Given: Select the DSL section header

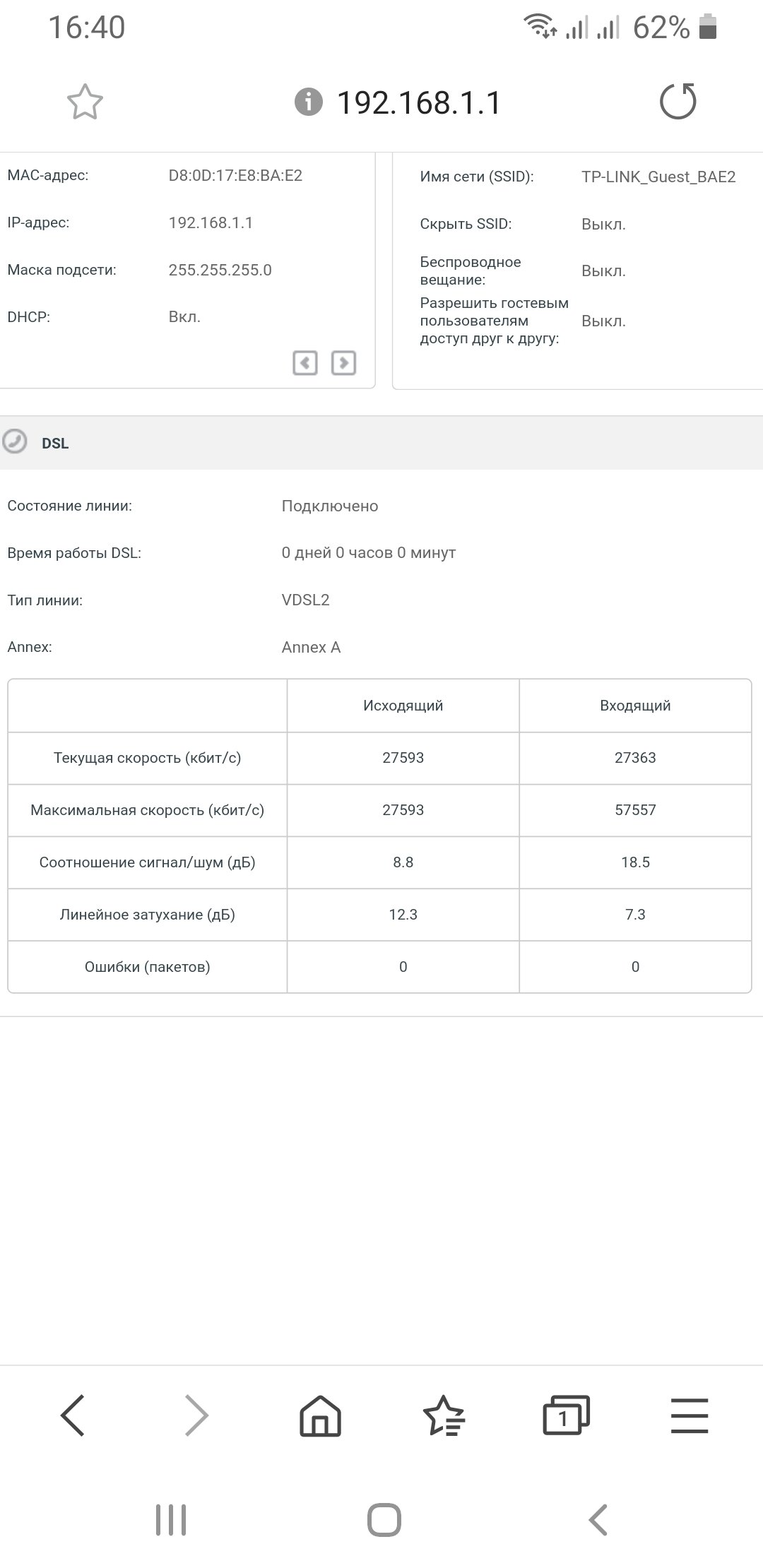Looking at the screenshot, I should [x=381, y=442].
